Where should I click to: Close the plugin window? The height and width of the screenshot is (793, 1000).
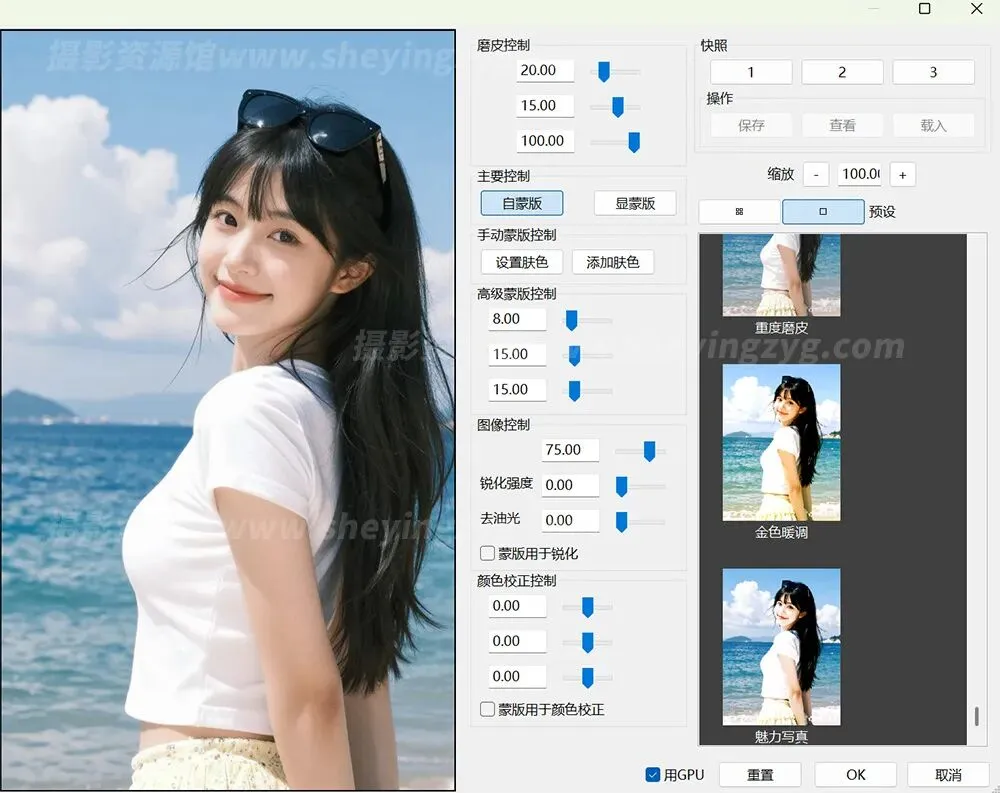pyautogui.click(x=976, y=8)
